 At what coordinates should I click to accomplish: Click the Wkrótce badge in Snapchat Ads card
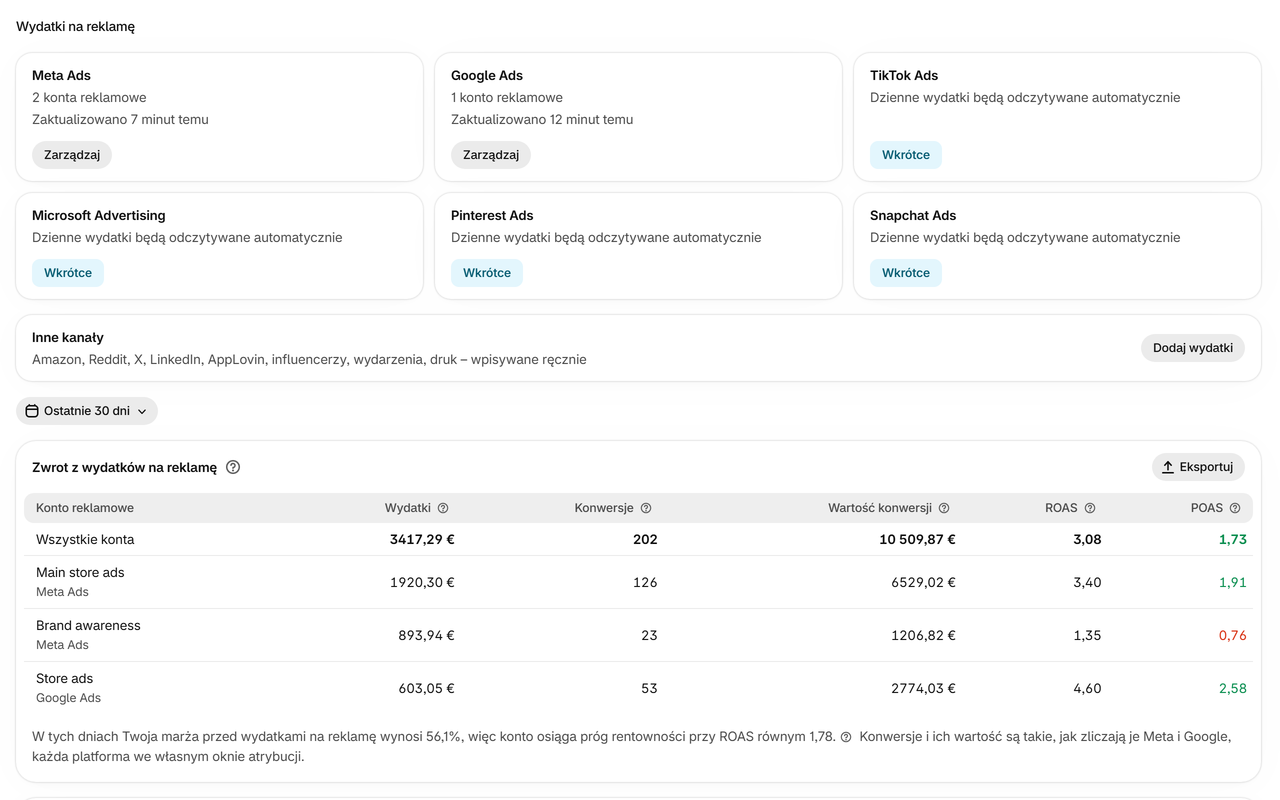tap(906, 273)
